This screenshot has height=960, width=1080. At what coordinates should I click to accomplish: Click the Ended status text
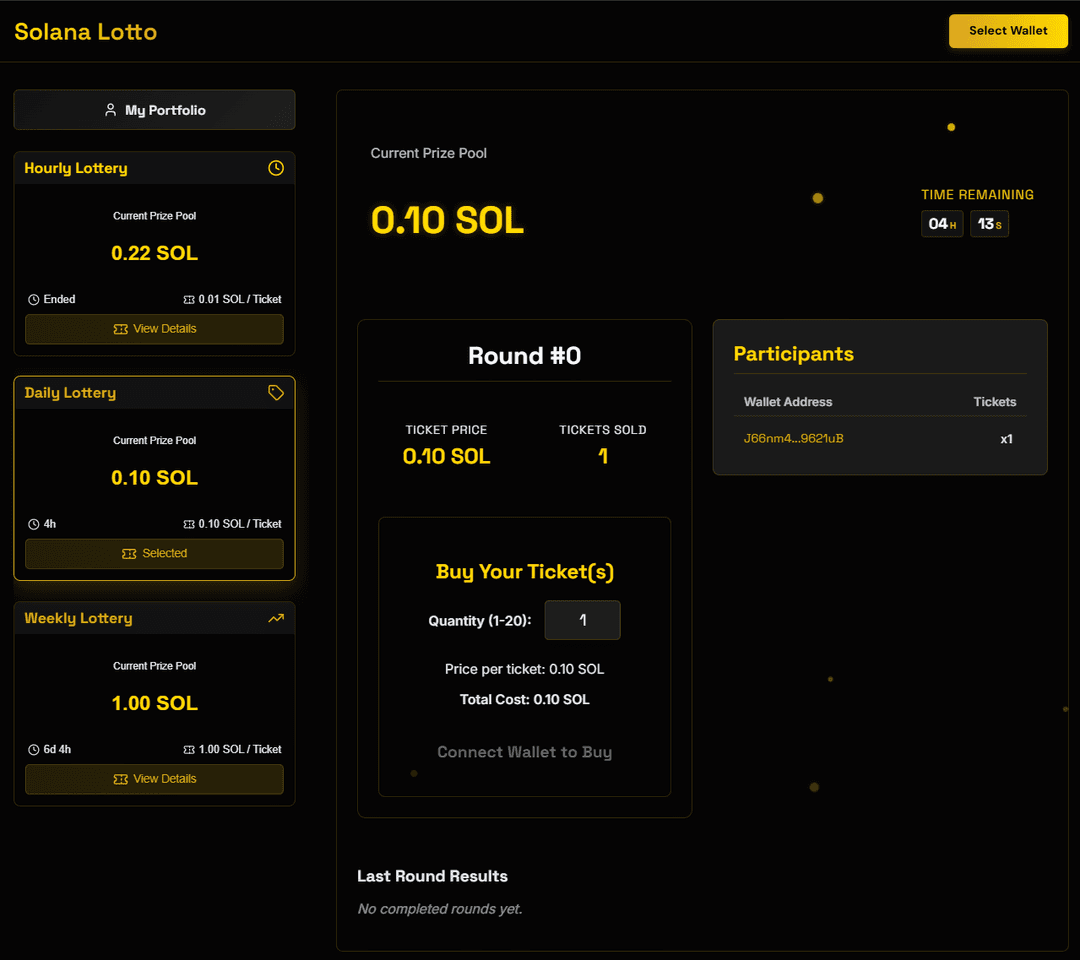[x=59, y=300]
